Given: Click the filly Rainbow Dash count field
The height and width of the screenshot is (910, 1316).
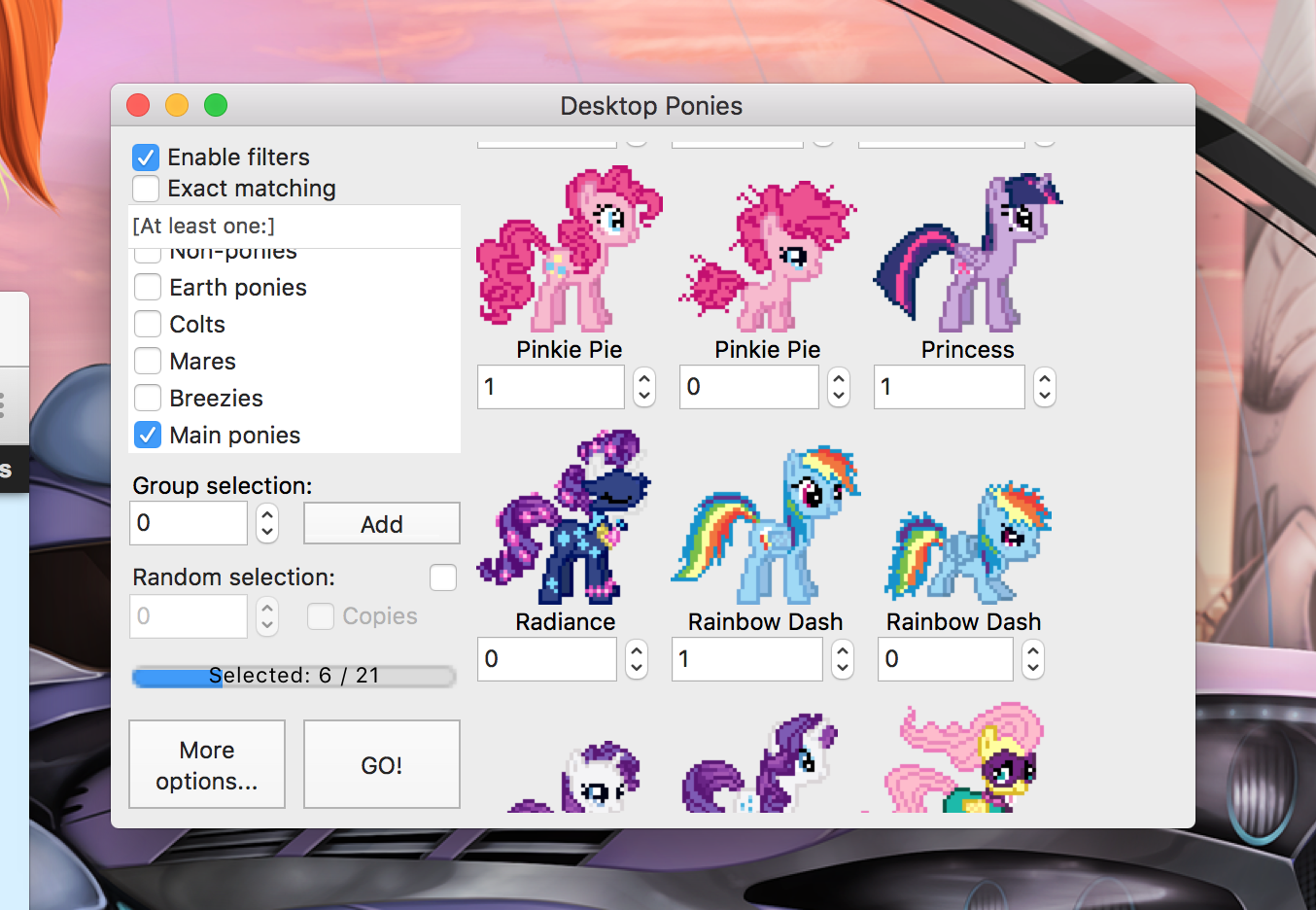Looking at the screenshot, I should coord(946,659).
